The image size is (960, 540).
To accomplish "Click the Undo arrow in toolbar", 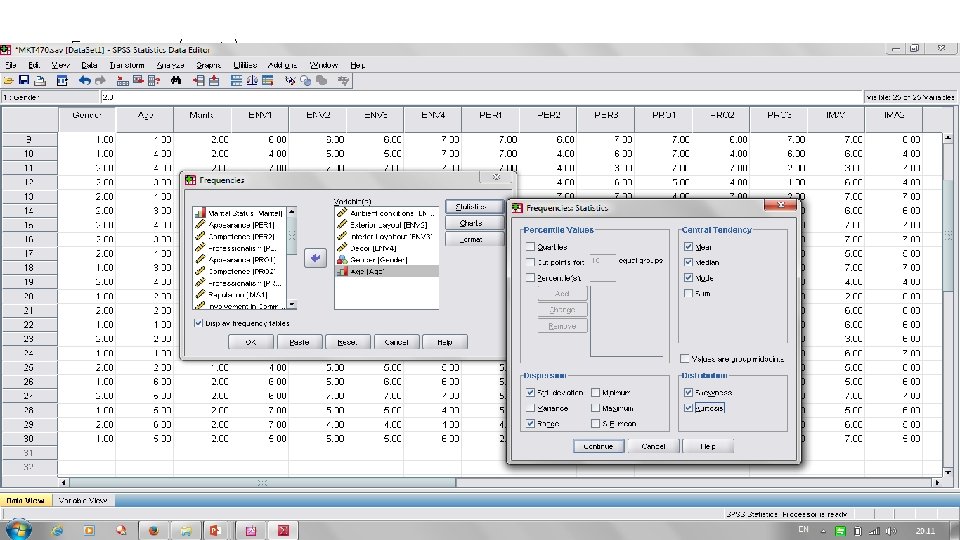I will coord(86,80).
